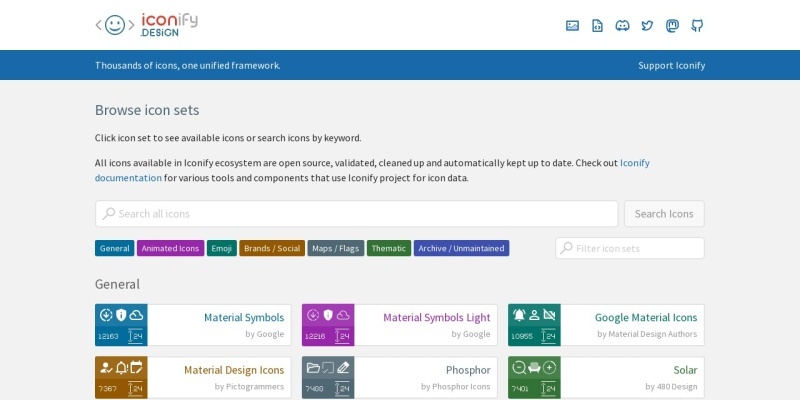800x400 pixels.
Task: Click the Support Iconify link
Action: pos(671,65)
